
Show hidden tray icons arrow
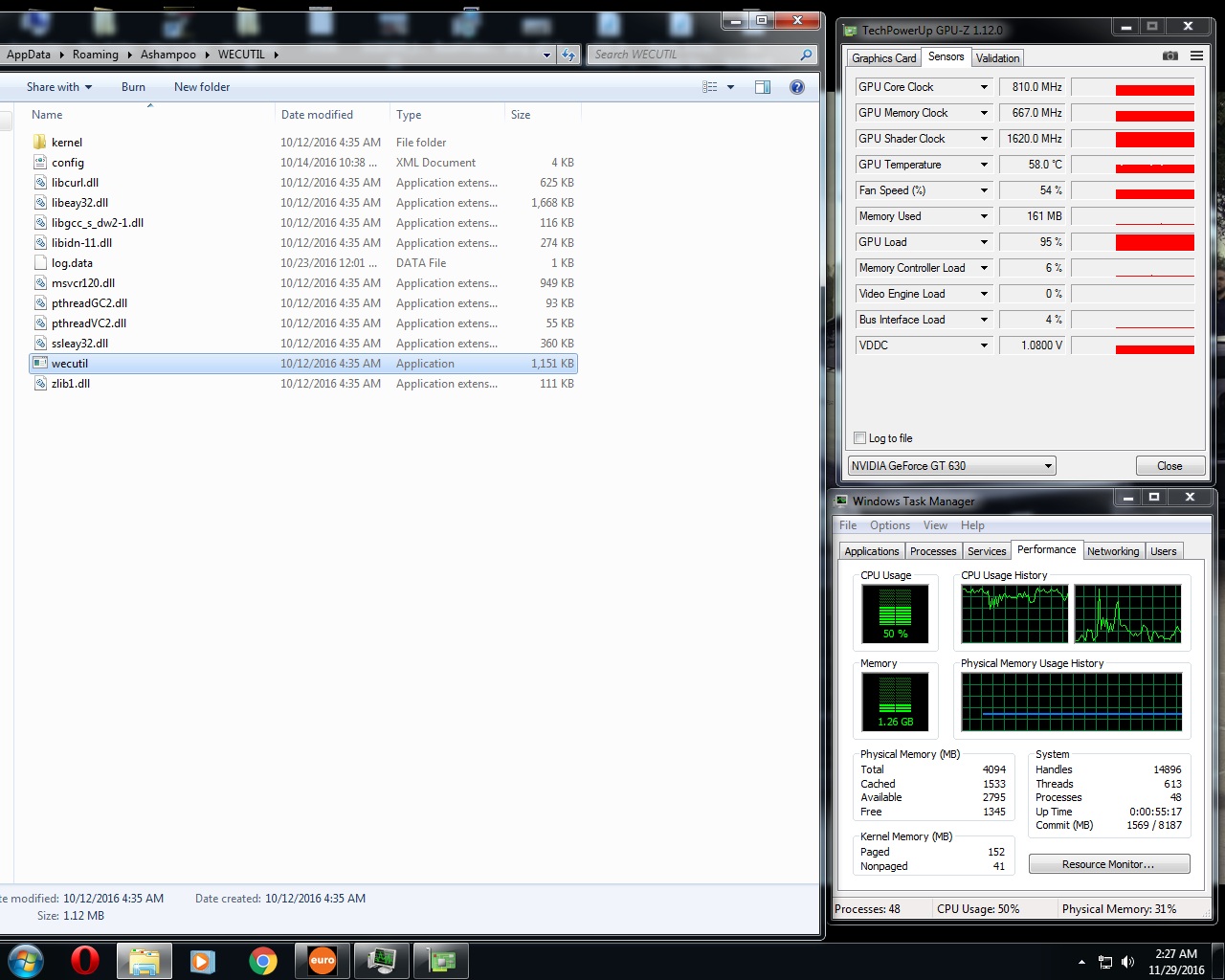point(1081,962)
